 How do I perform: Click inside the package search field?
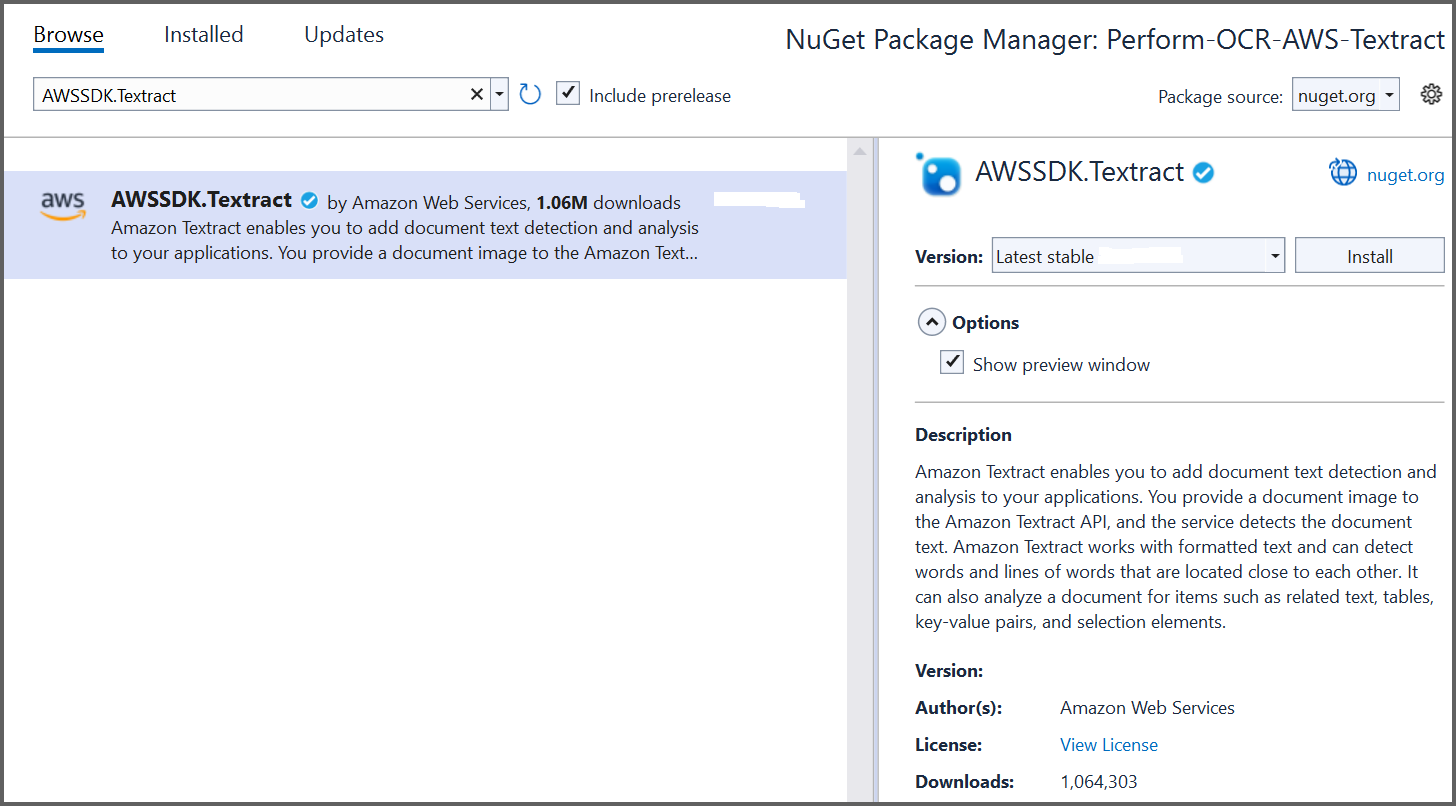click(250, 93)
